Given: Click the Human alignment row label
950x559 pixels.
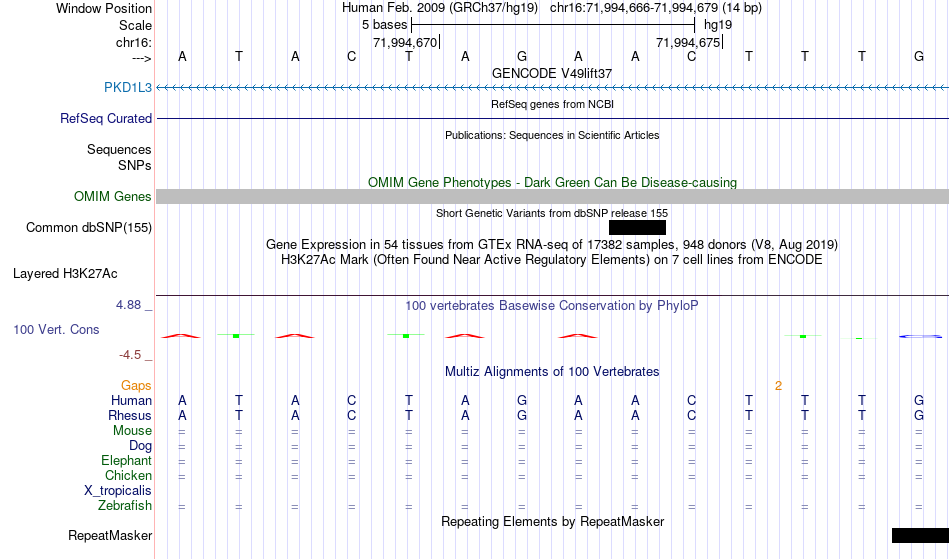Looking at the screenshot, I should click(131, 400).
